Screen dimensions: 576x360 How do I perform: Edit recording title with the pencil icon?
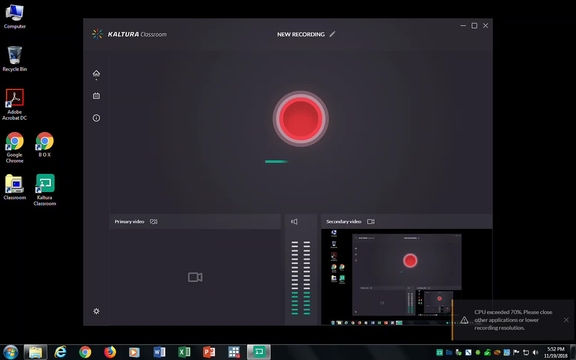tap(332, 34)
